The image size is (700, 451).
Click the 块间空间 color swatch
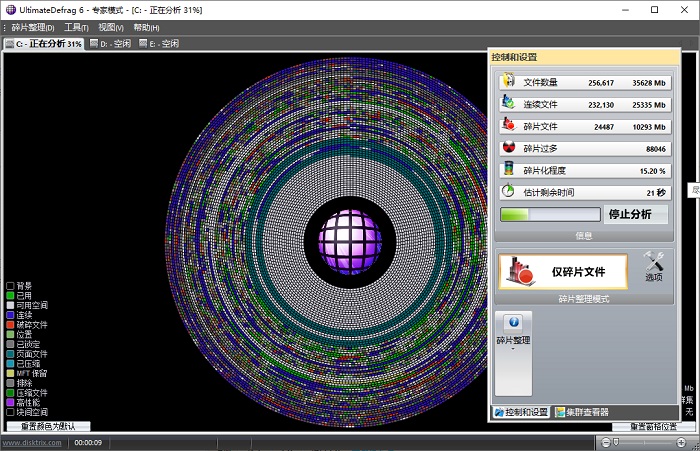(10, 412)
